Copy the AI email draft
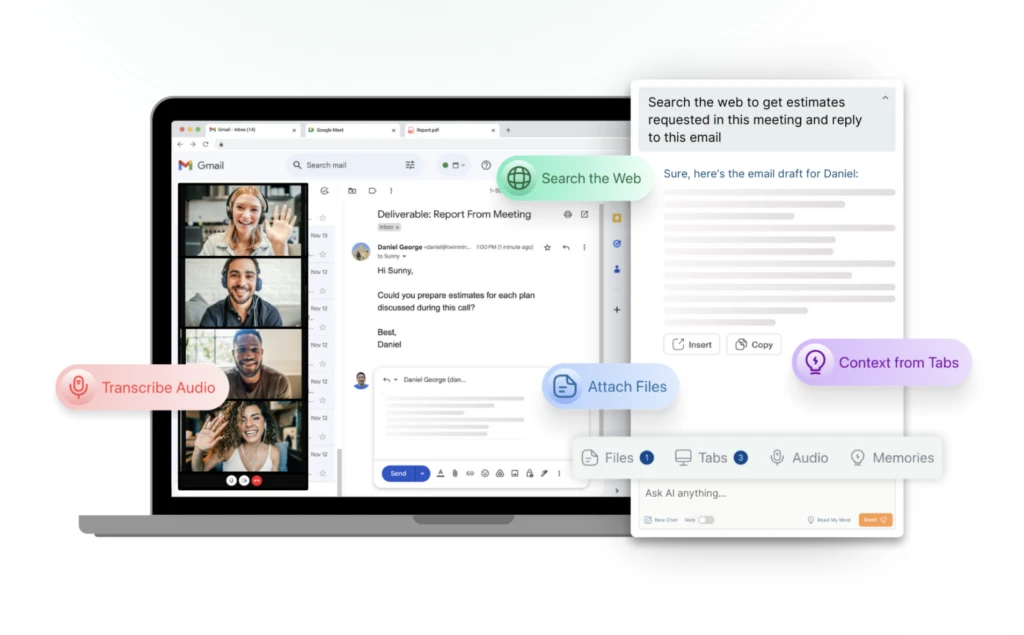Viewport: 1024px width, 635px height. point(754,344)
